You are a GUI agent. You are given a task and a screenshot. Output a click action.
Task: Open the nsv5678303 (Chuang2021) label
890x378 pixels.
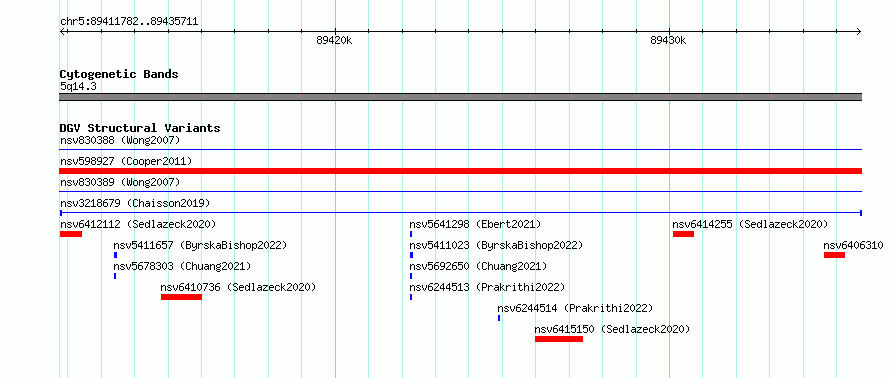click(182, 266)
